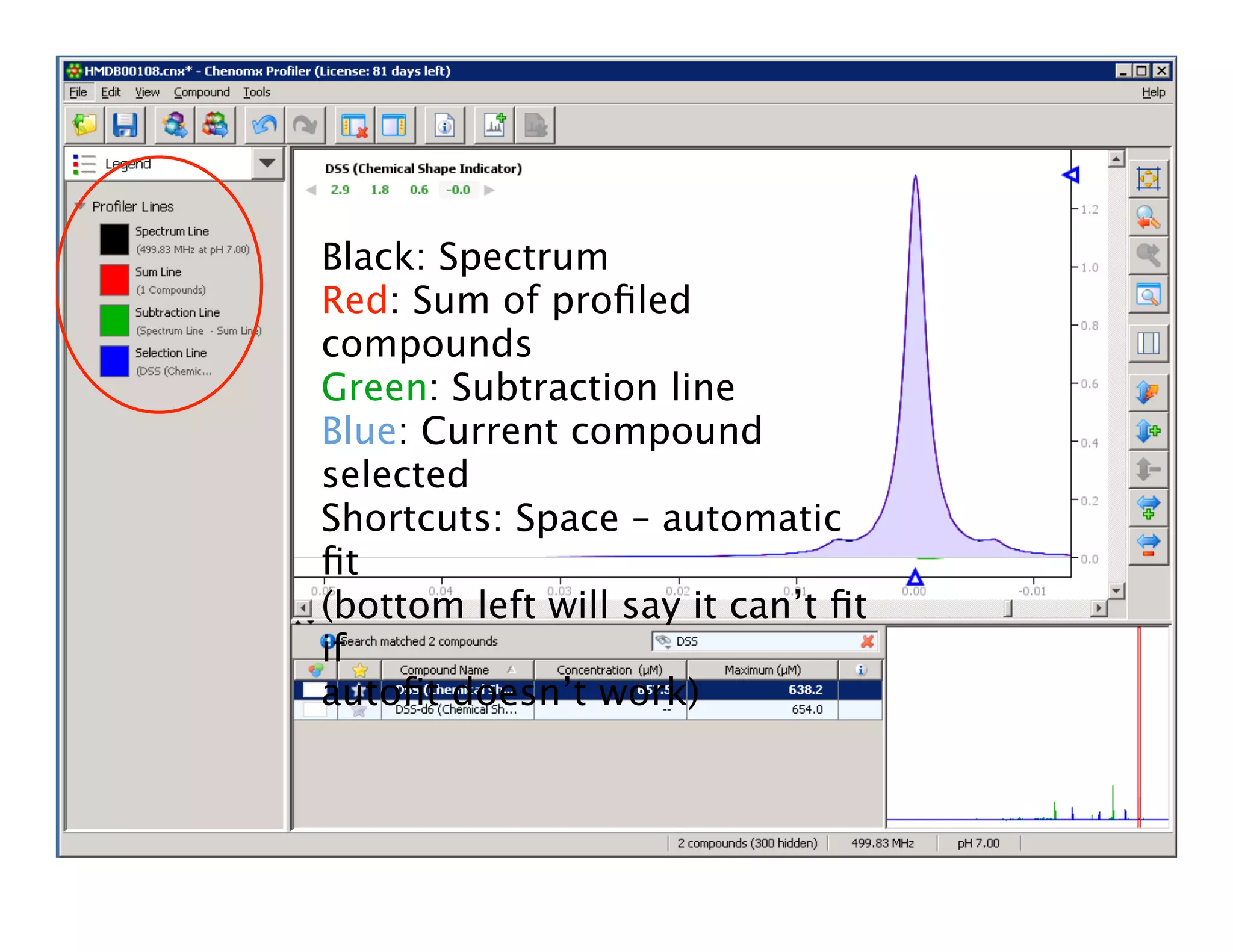Viewport: 1233px width, 952px height.
Task: Toggle checkbox for the selected DSS row
Action: (314, 690)
